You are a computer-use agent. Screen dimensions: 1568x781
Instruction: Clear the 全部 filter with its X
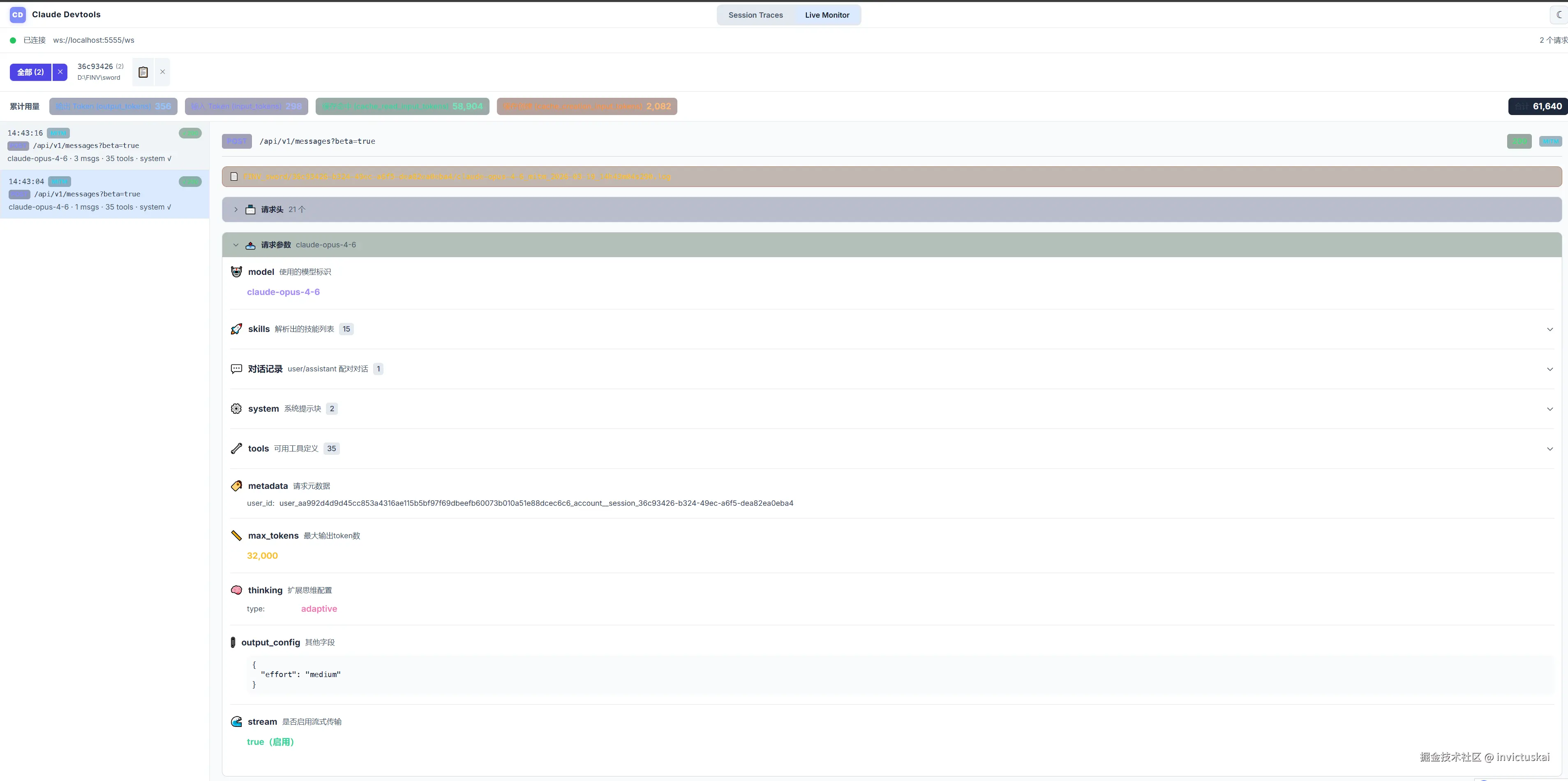coord(60,72)
